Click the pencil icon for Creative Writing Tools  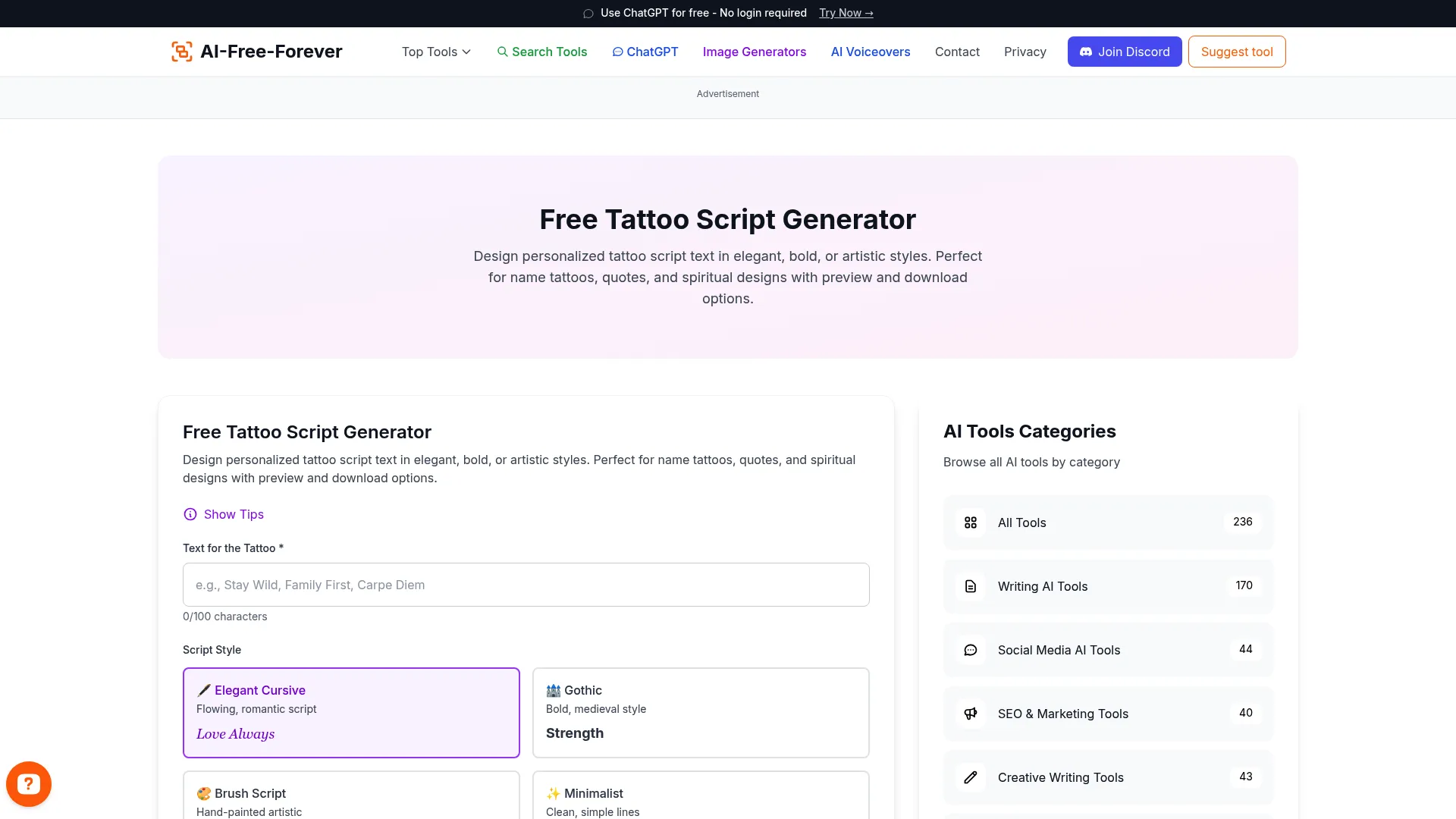pos(971,777)
